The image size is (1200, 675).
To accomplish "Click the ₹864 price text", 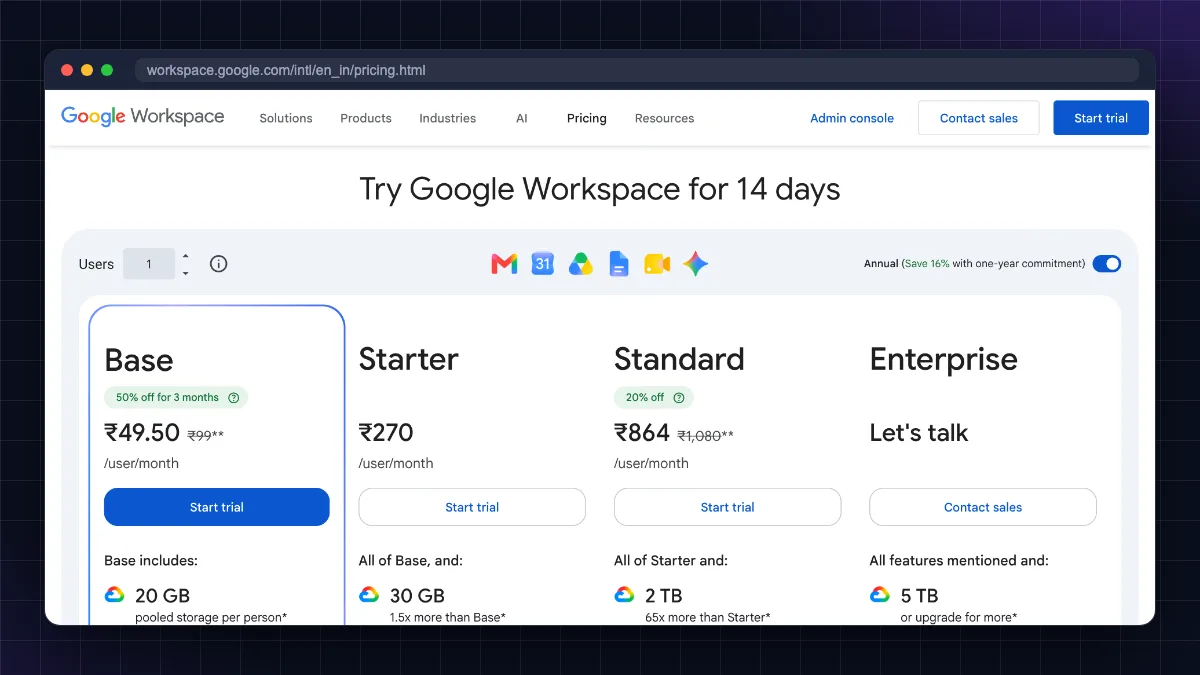I will coord(642,433).
